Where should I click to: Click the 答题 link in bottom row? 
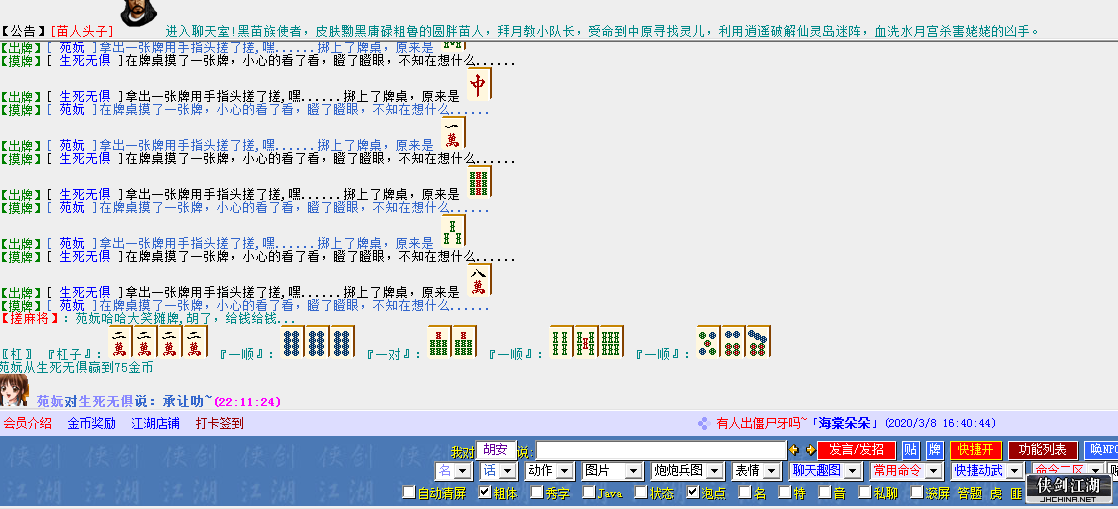(969, 493)
